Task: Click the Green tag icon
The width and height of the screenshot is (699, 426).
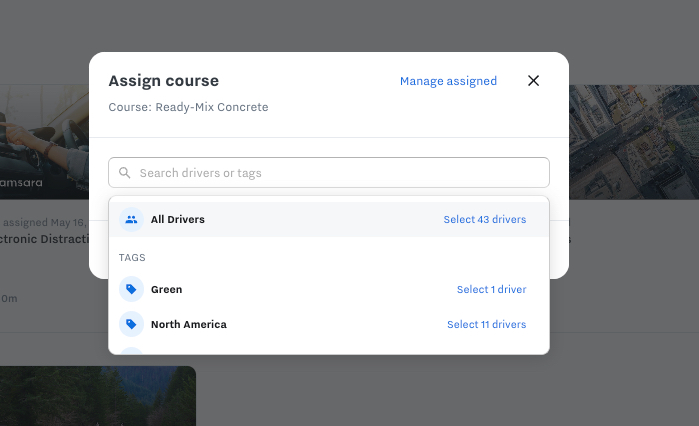Action: tap(131, 289)
